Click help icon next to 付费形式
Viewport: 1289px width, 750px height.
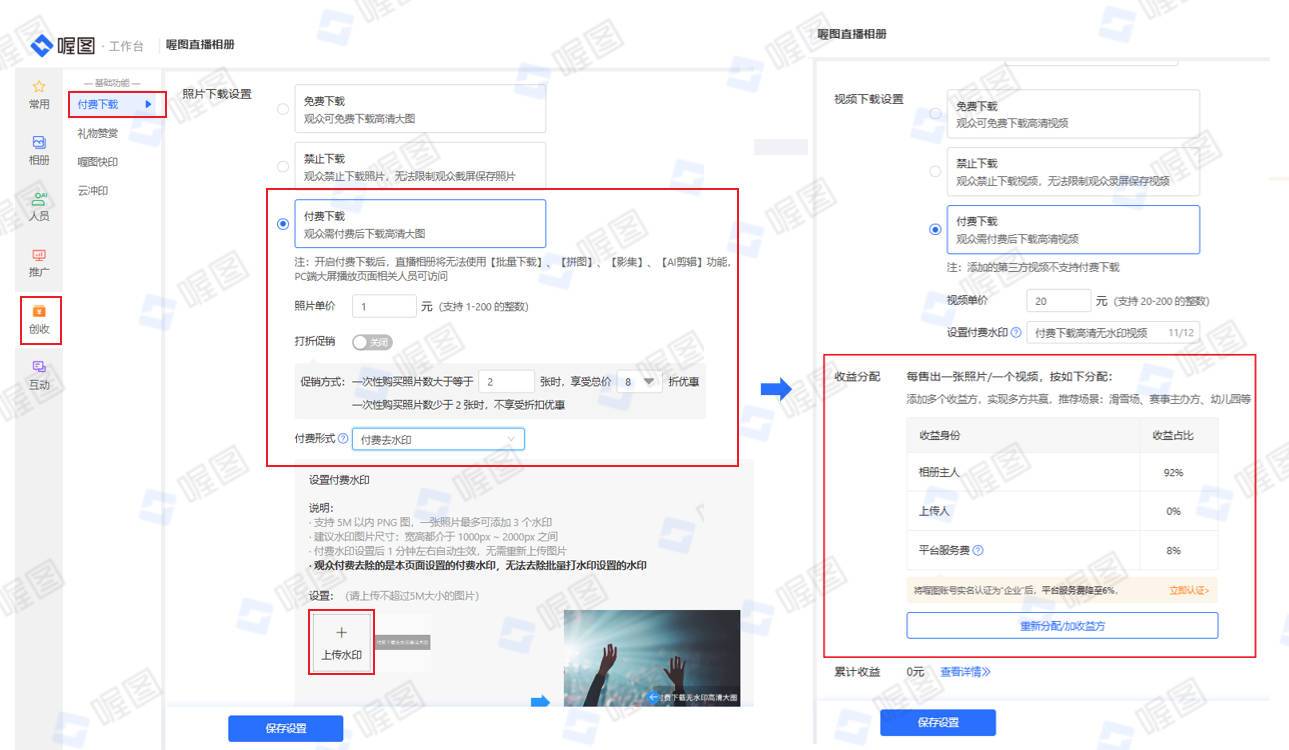point(344,439)
